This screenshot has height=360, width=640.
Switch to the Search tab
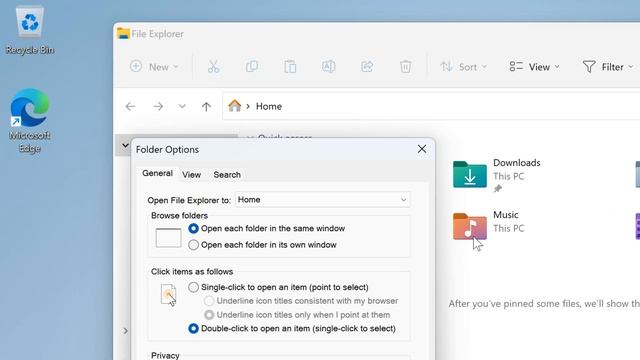(x=227, y=175)
